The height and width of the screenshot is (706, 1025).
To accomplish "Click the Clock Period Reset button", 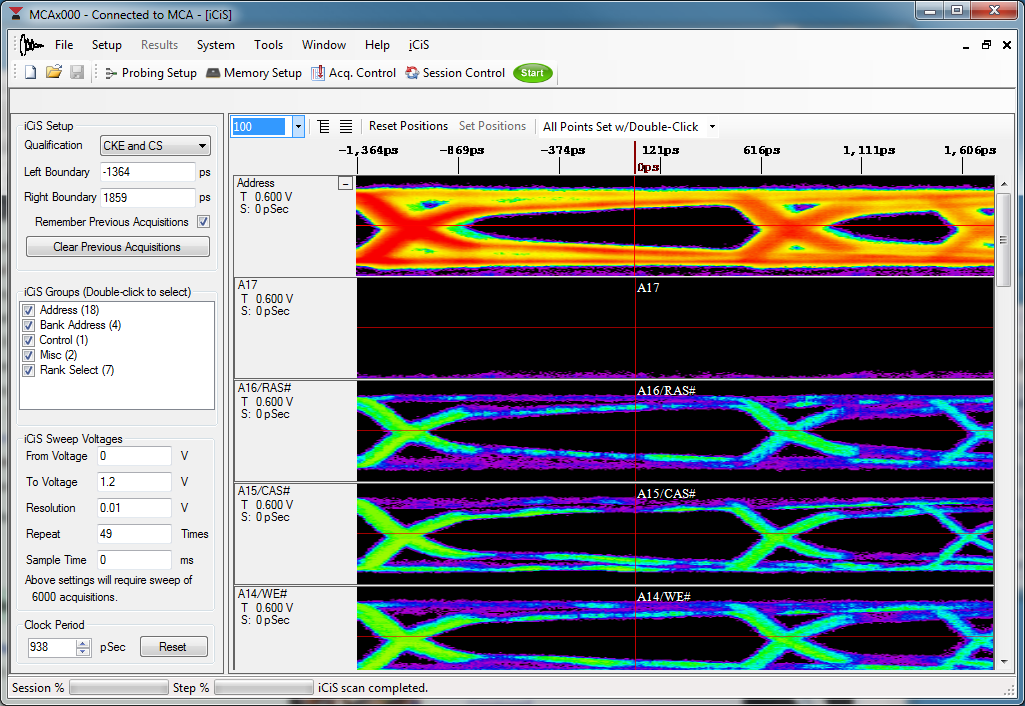I will 173,647.
